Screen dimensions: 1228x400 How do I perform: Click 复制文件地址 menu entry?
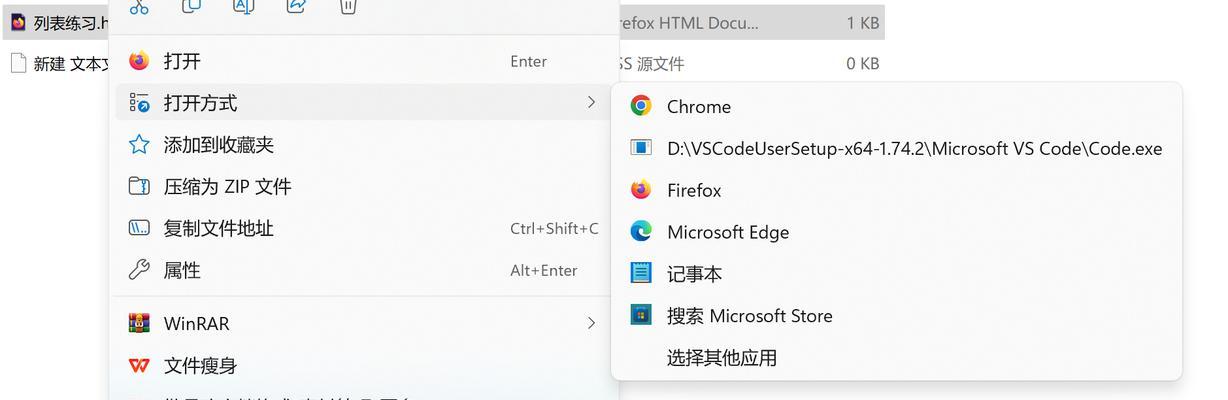click(363, 228)
